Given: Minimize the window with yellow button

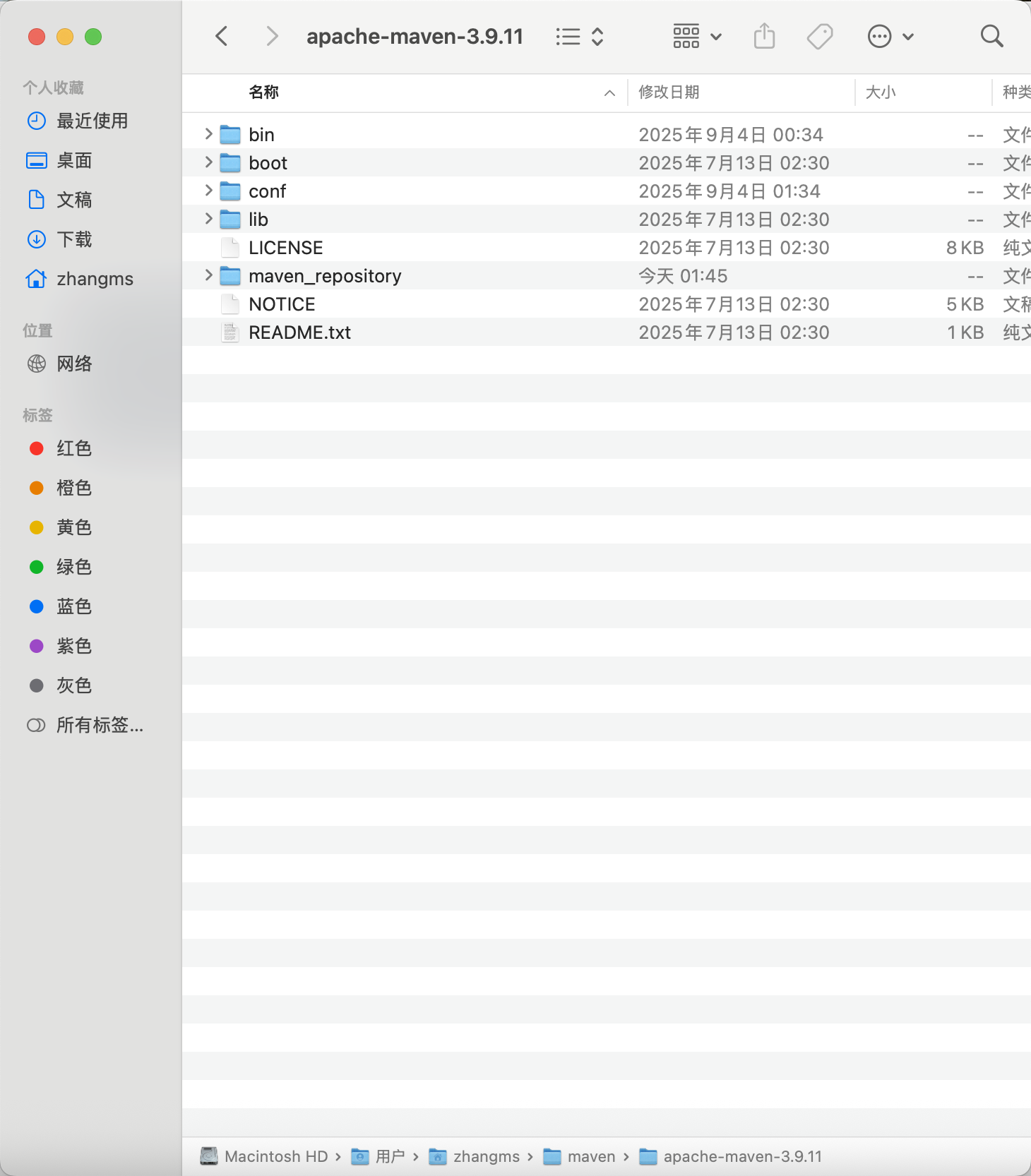Looking at the screenshot, I should 65,37.
